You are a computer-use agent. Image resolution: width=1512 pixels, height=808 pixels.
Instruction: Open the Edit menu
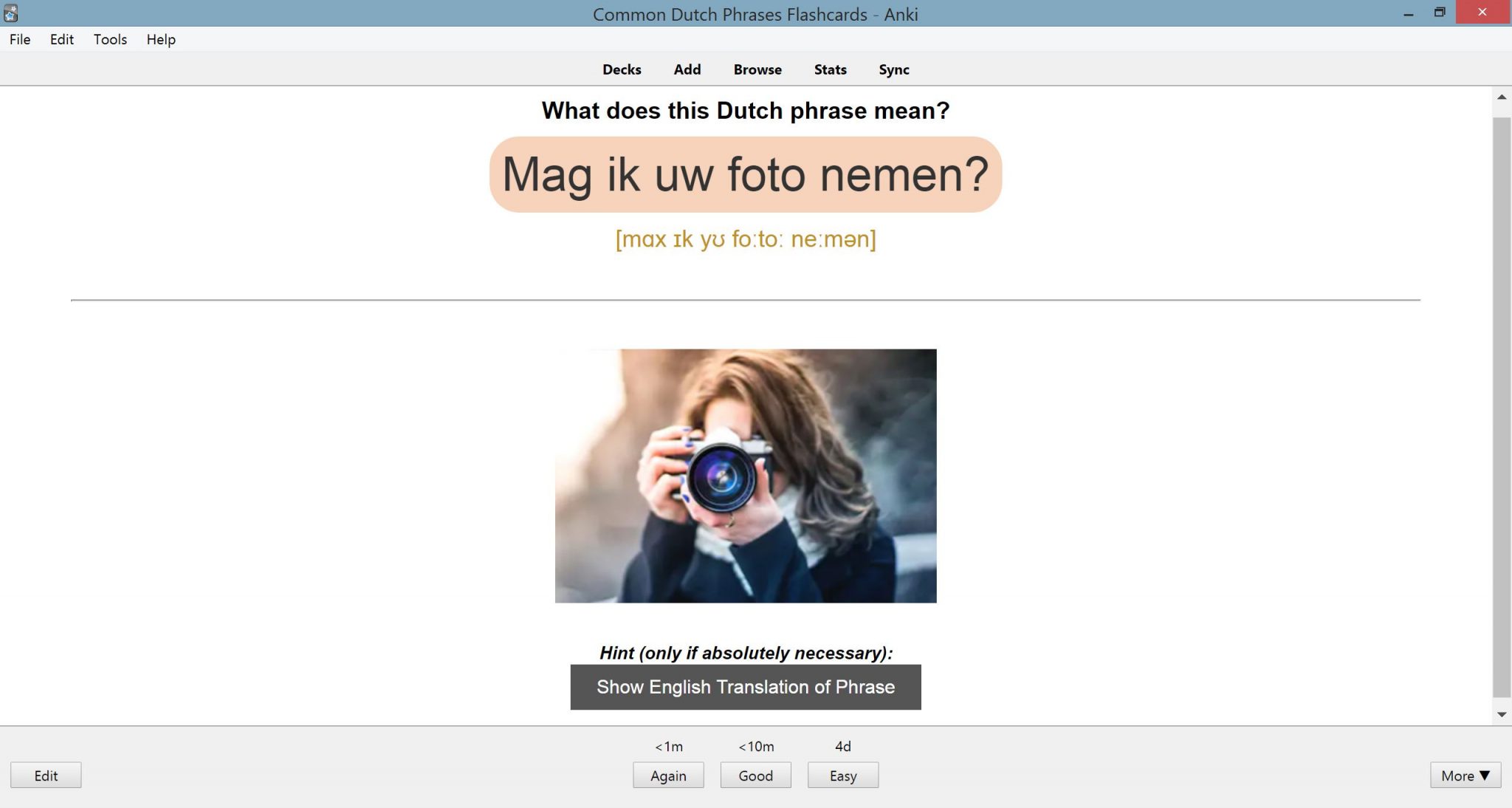(x=62, y=39)
